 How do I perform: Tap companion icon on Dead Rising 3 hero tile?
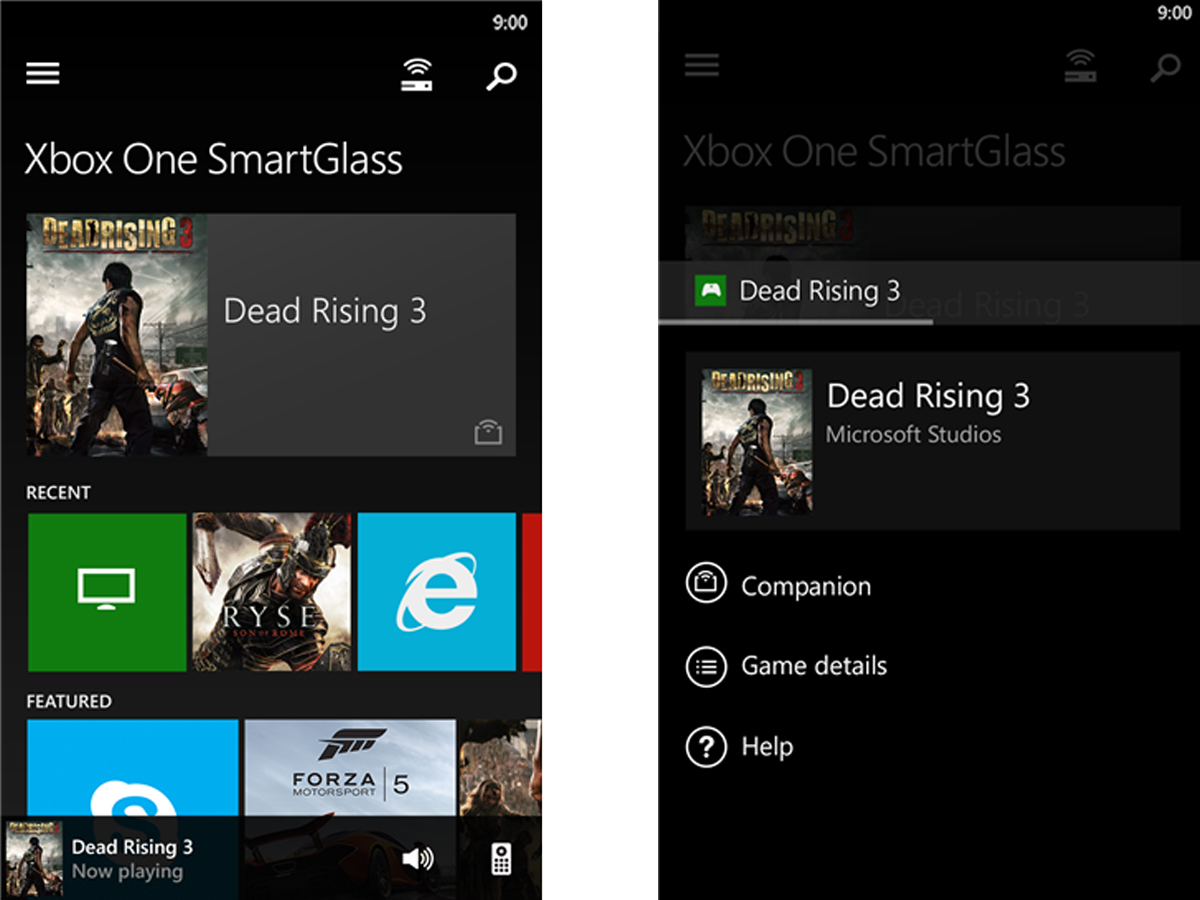488,432
